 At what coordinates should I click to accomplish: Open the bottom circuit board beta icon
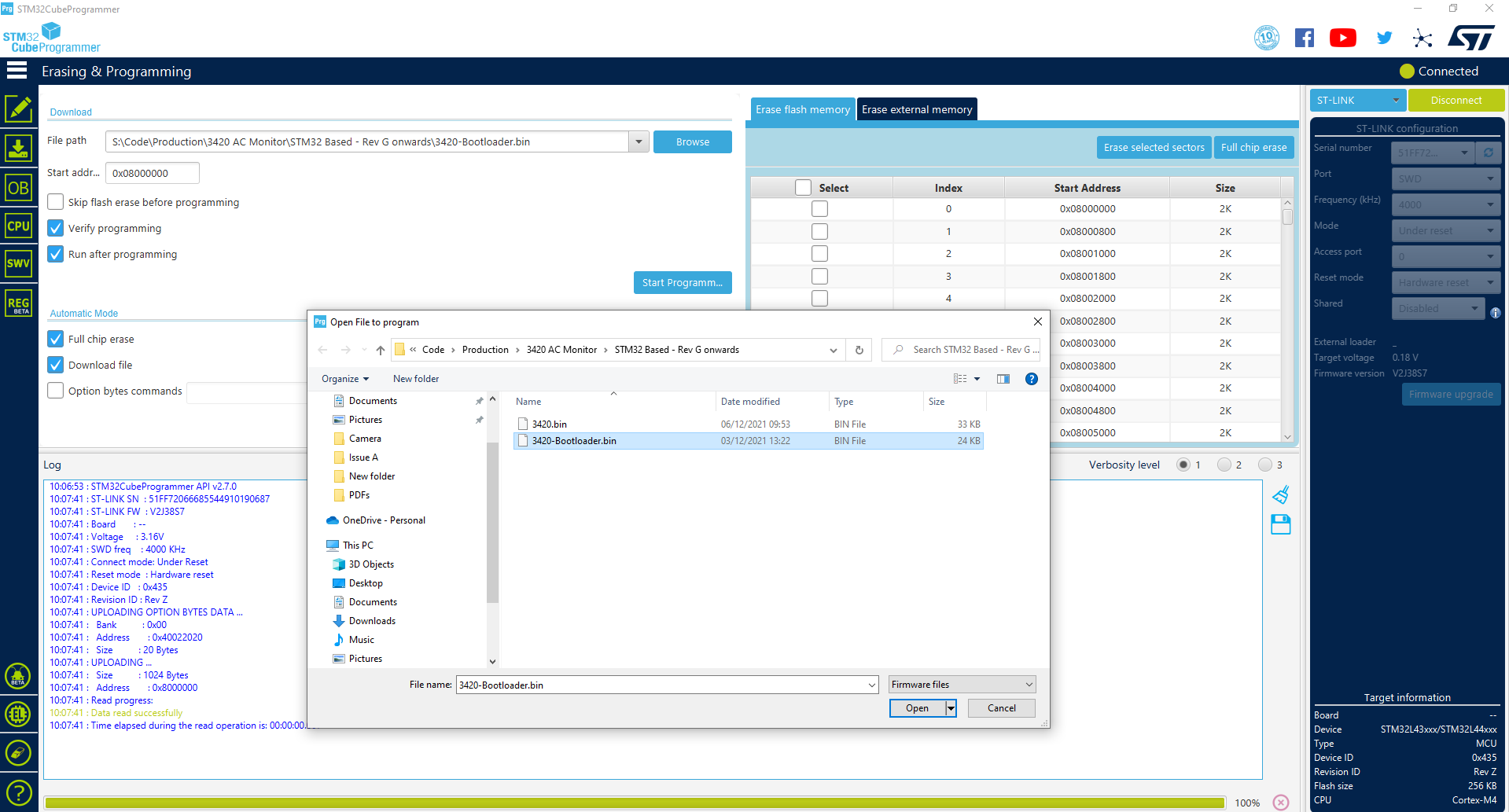18,714
